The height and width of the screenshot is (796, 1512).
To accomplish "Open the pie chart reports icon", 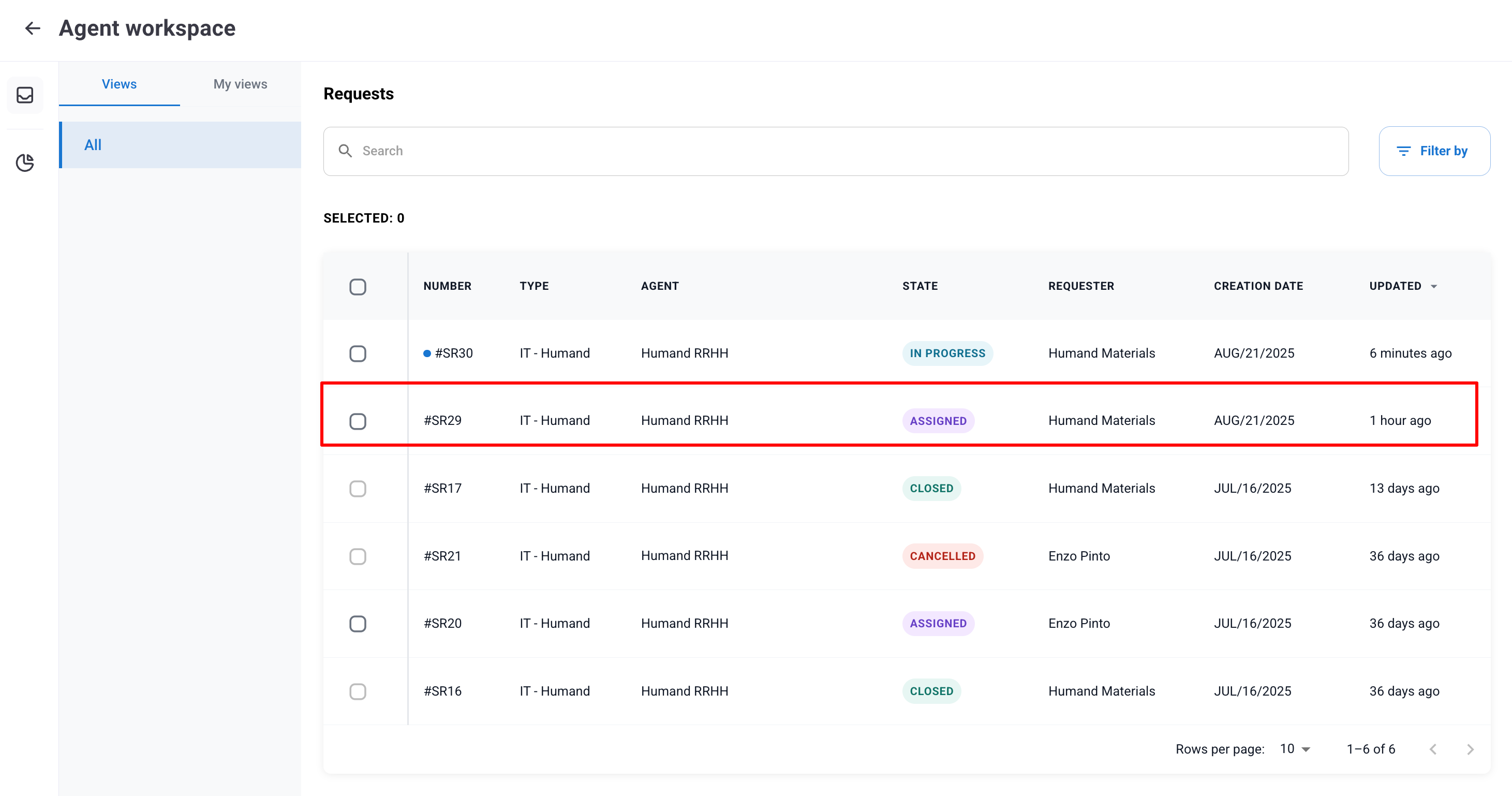I will pos(25,163).
